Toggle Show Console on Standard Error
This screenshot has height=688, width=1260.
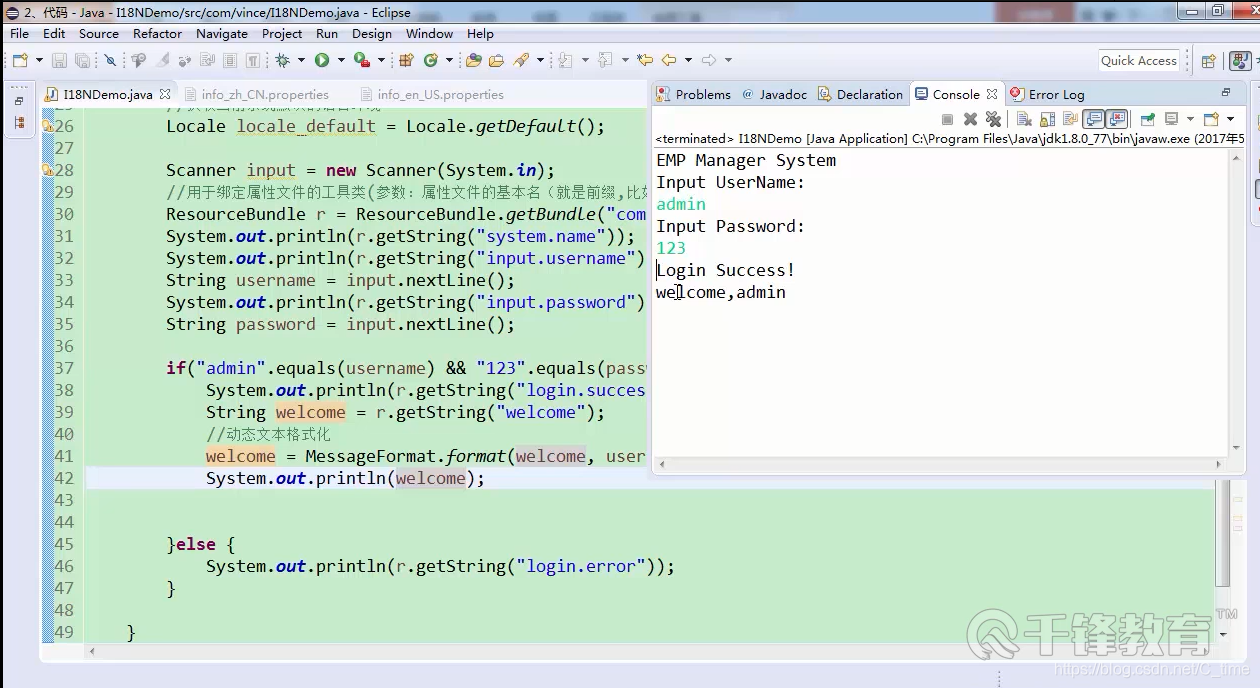pos(1117,119)
